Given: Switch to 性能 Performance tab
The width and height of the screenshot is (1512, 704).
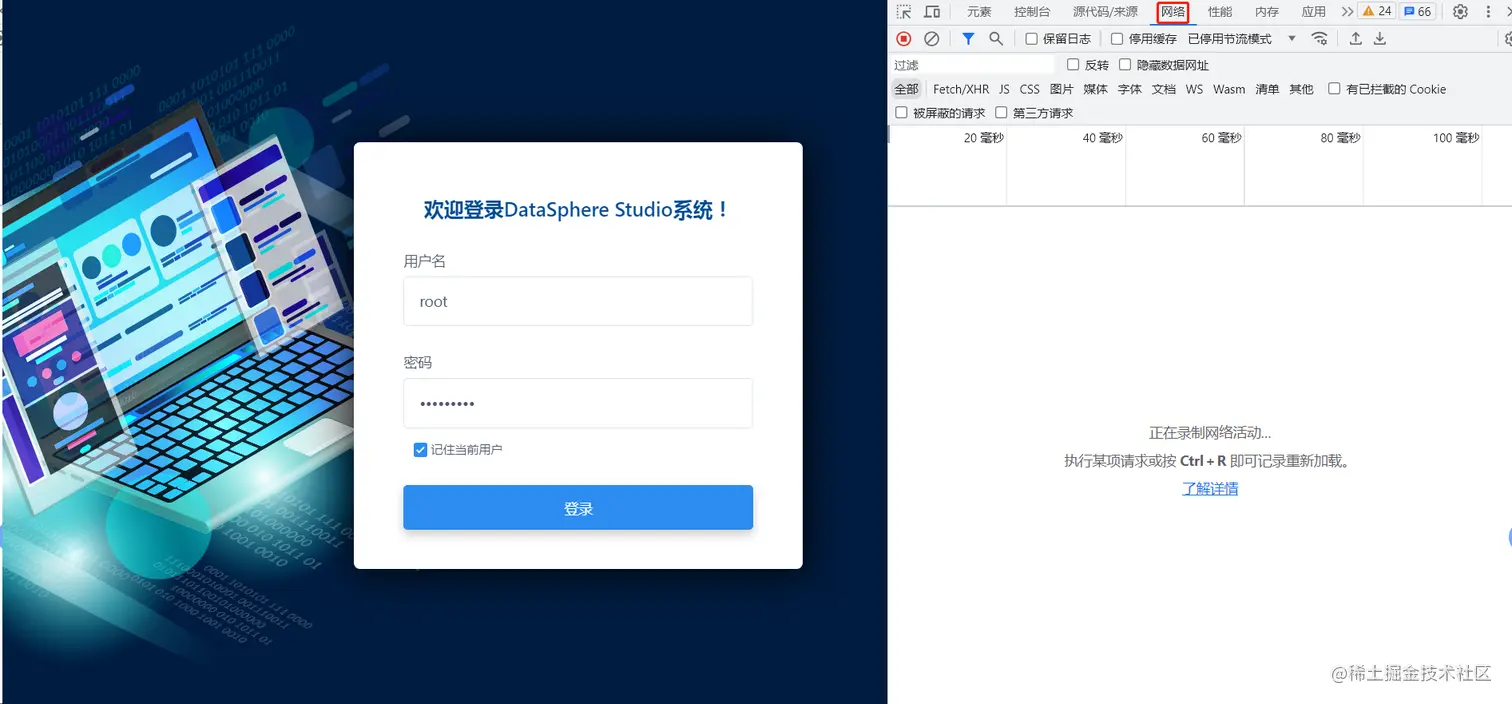Looking at the screenshot, I should tap(1220, 12).
